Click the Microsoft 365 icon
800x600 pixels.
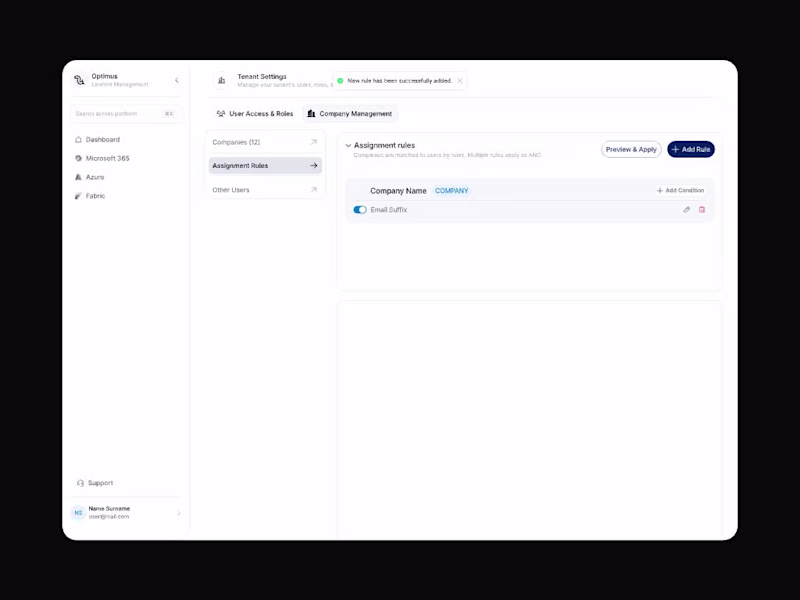click(78, 158)
